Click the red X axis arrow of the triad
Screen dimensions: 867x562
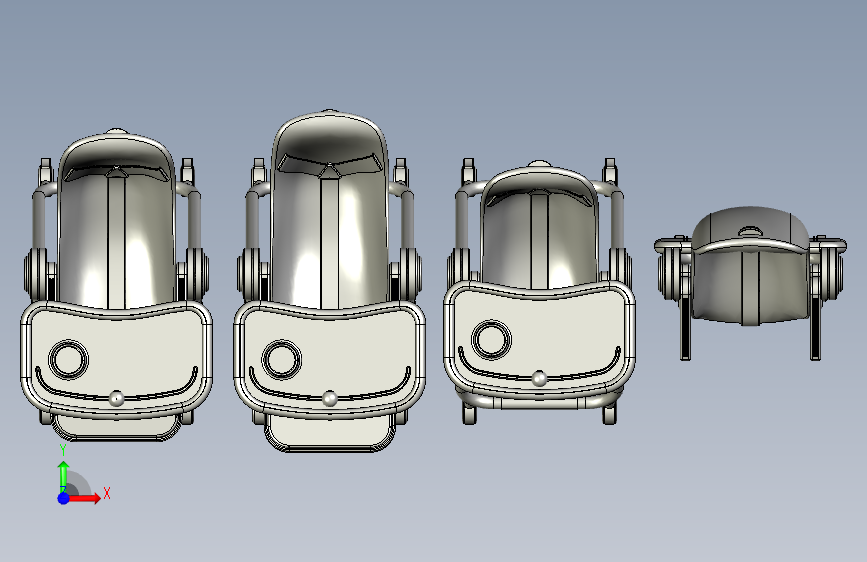[x=84, y=498]
